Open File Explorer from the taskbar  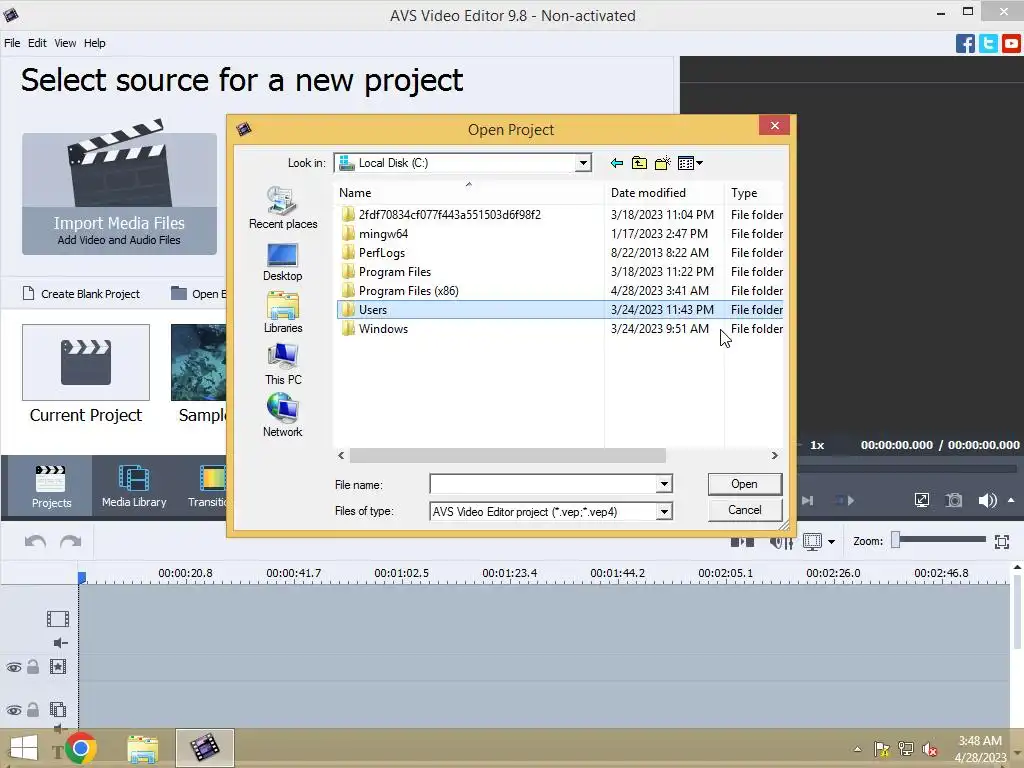[142, 749]
